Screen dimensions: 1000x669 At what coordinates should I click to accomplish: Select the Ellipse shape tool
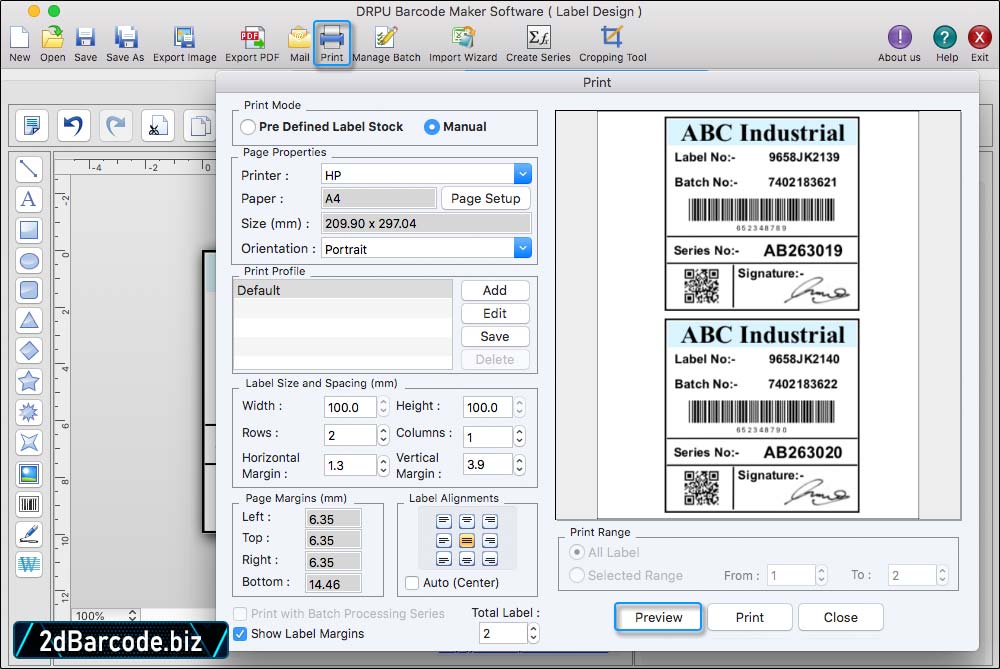[x=29, y=260]
